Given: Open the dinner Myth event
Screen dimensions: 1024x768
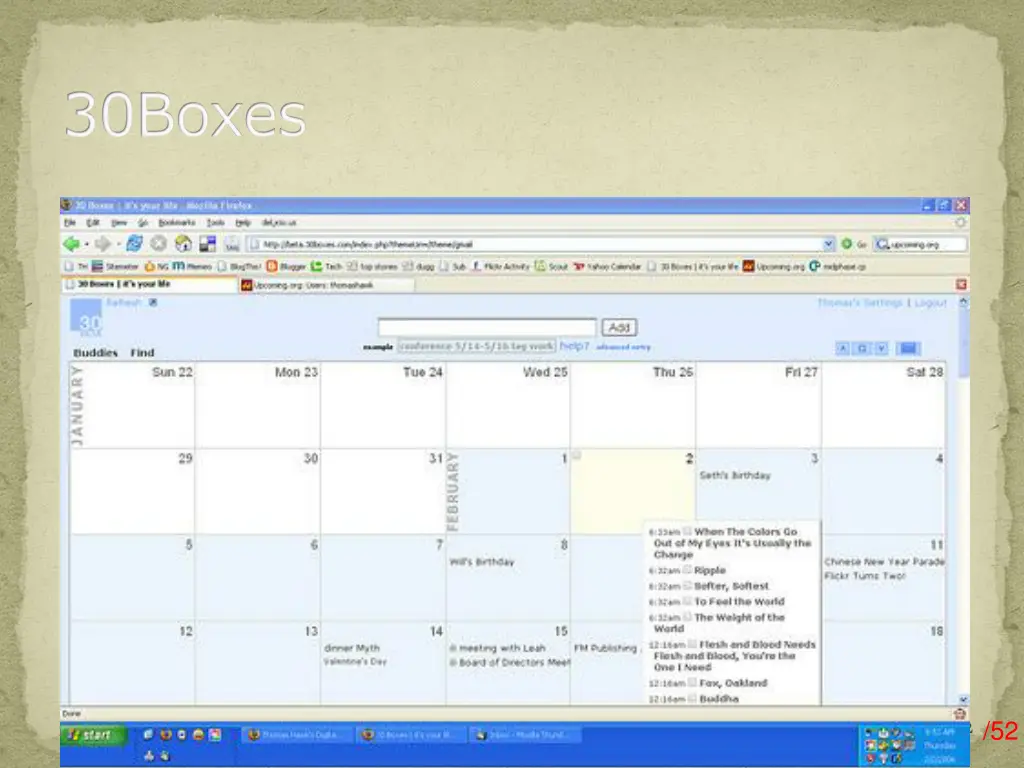Looking at the screenshot, I should pos(352,648).
